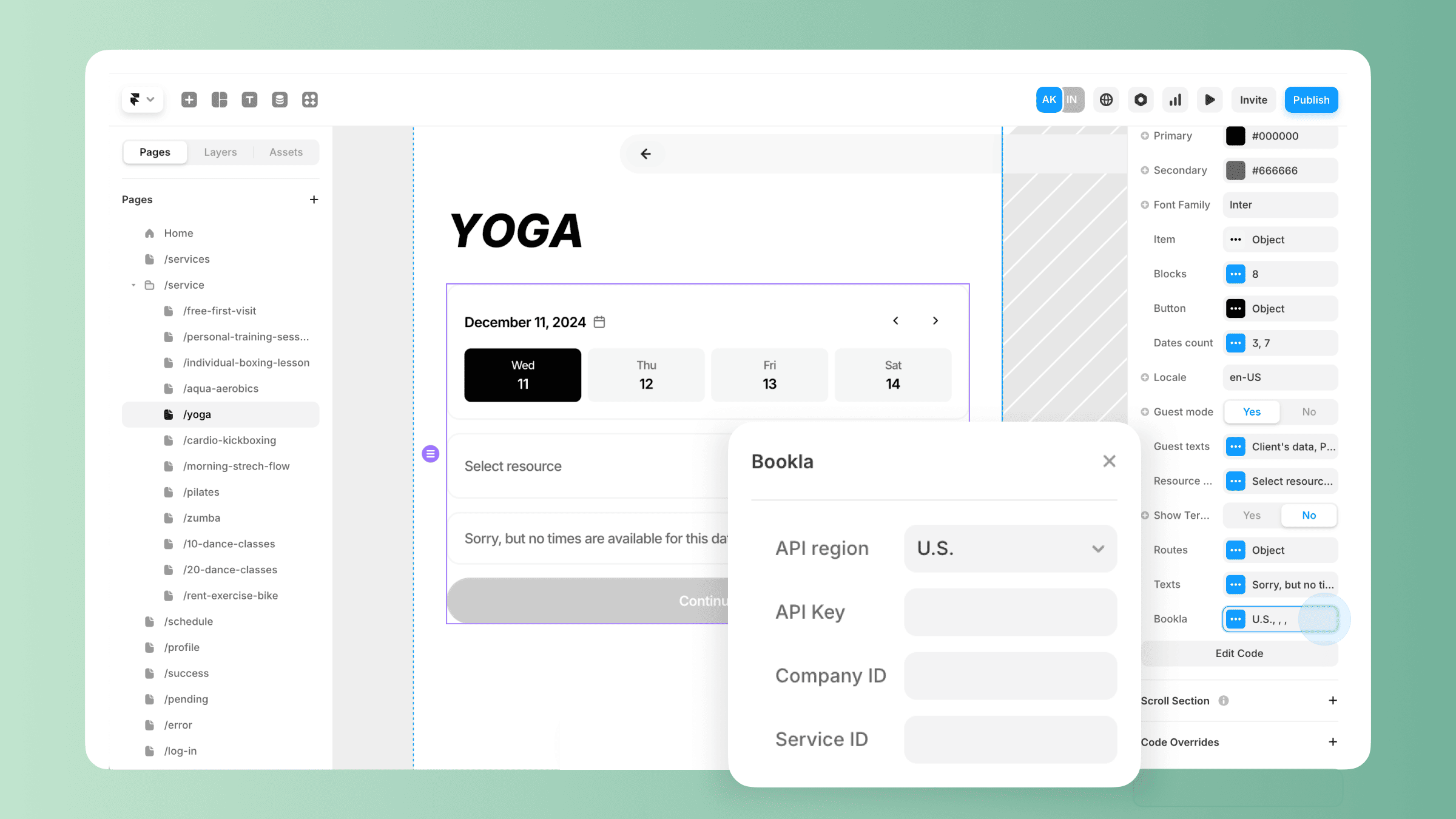
Task: Click the API Key input field
Action: 1010,611
